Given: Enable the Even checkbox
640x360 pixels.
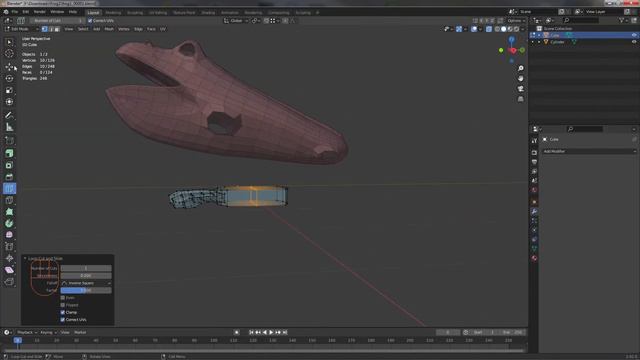Looking at the screenshot, I should 62,298.
